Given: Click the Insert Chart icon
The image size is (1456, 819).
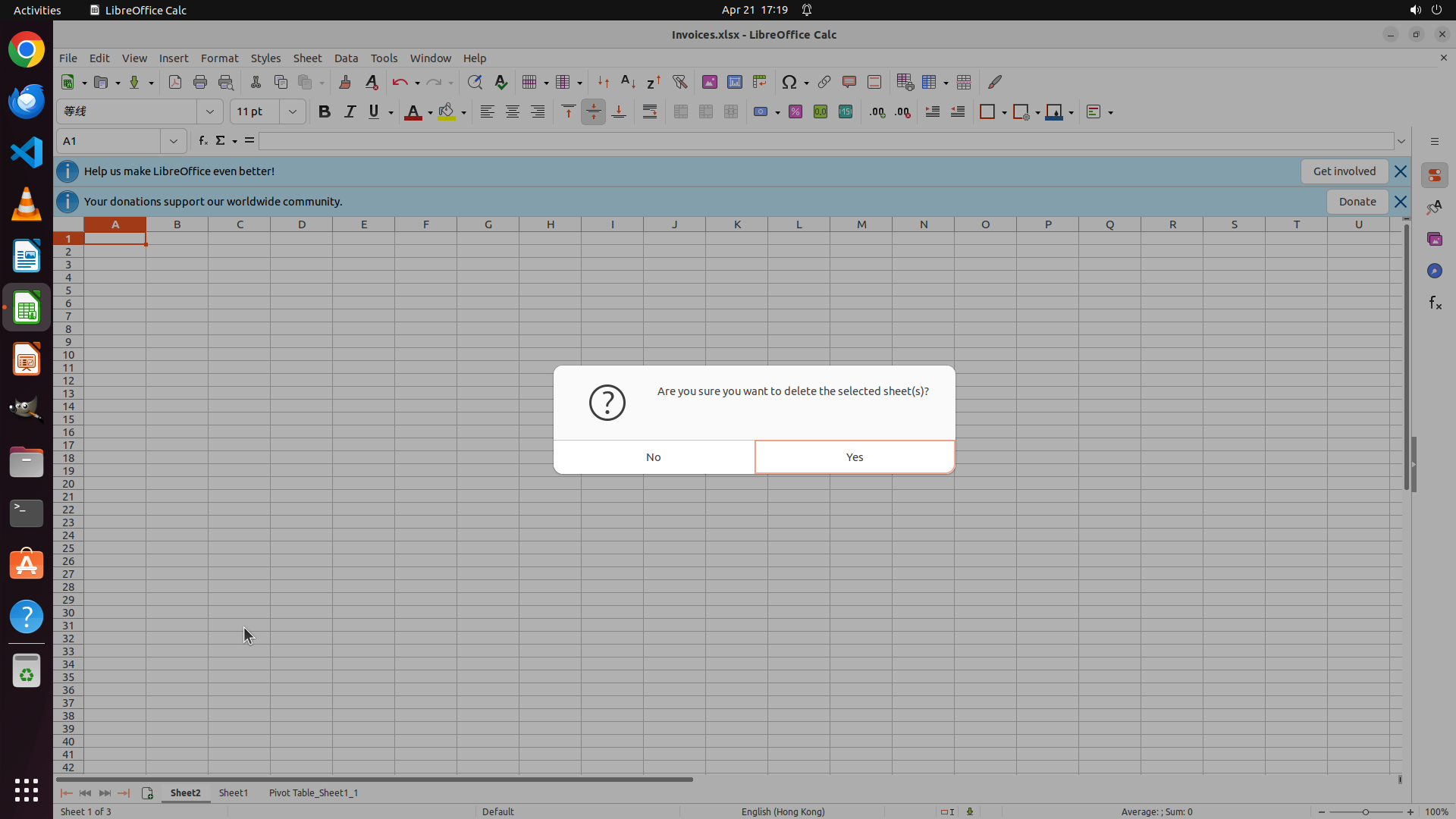Looking at the screenshot, I should [x=734, y=82].
